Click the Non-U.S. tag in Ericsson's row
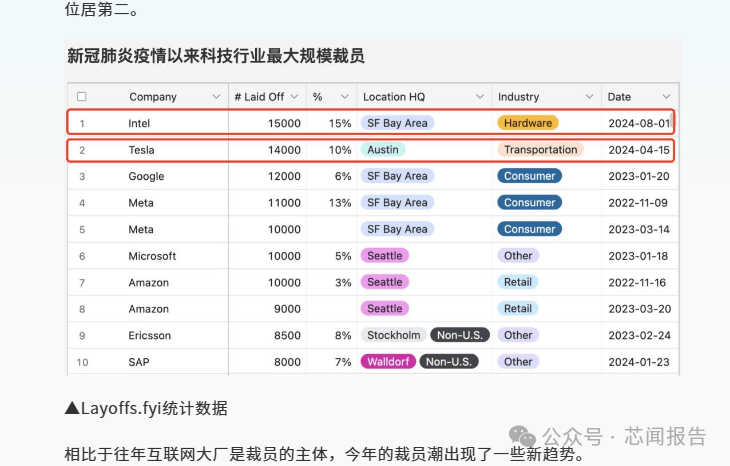The width and height of the screenshot is (730, 466). [x=460, y=335]
